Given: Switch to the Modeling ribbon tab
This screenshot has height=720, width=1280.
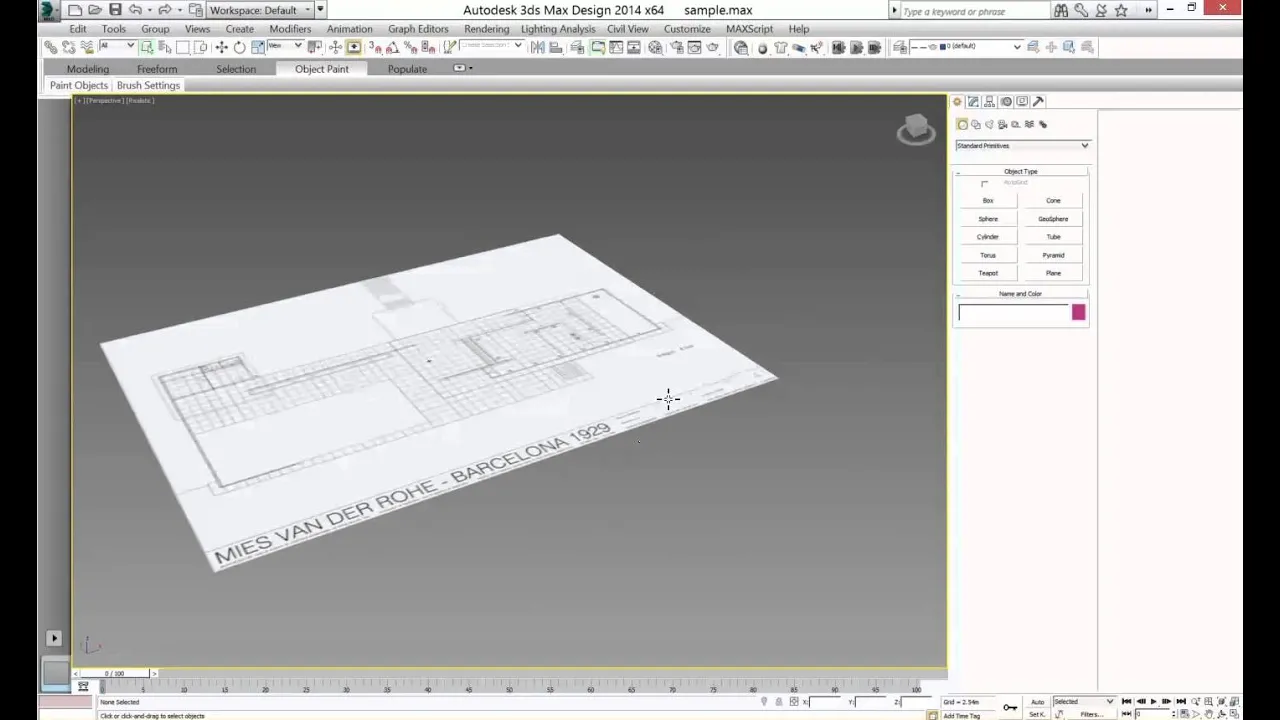Looking at the screenshot, I should click(88, 69).
